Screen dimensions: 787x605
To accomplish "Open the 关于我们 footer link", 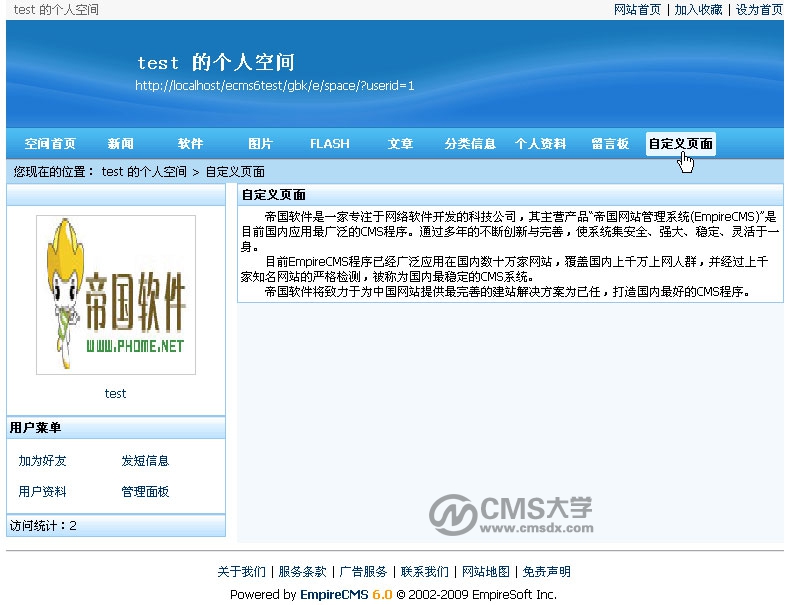I will tap(241, 571).
